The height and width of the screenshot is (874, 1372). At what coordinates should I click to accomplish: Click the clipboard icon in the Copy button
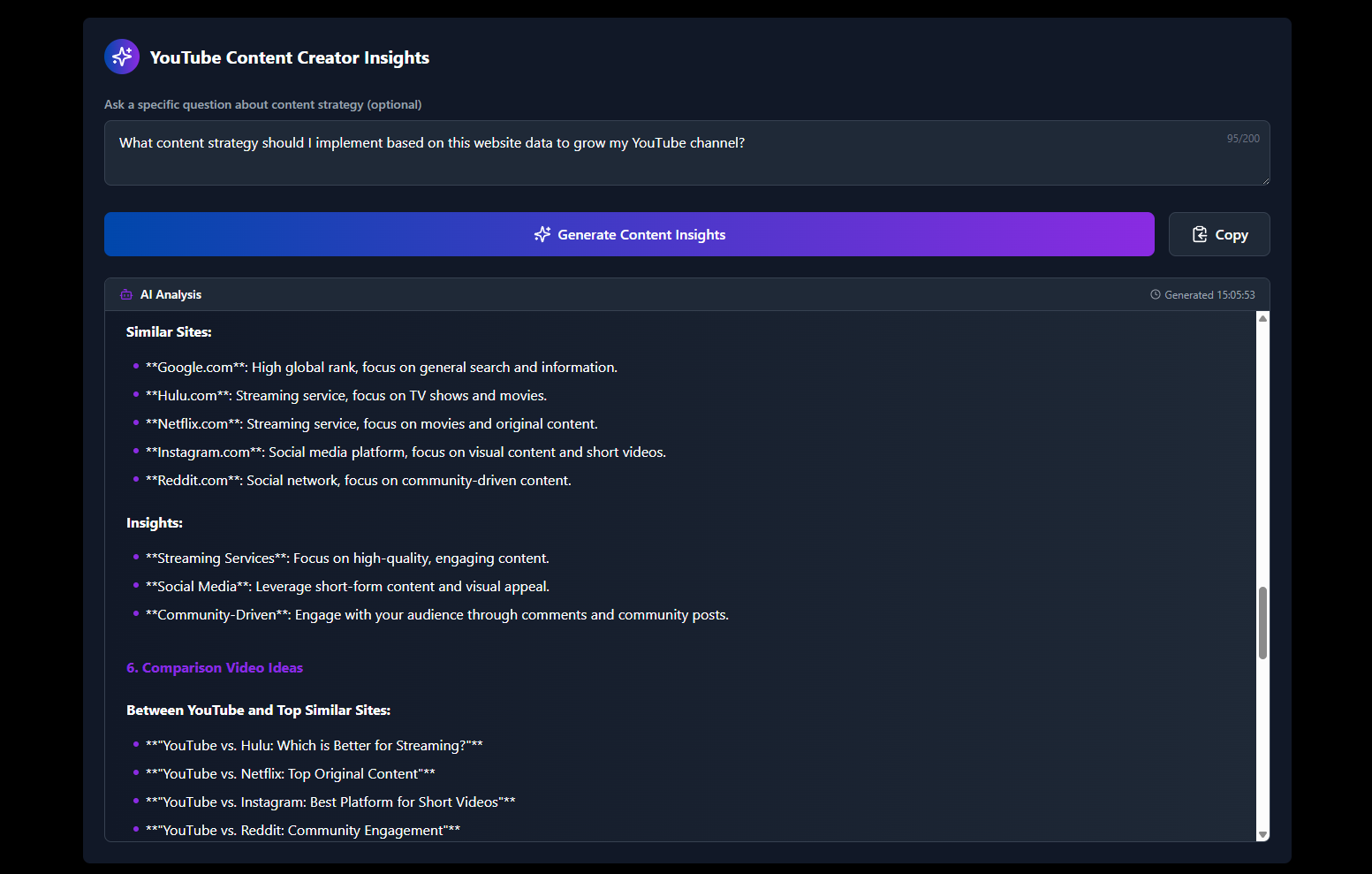(1200, 234)
